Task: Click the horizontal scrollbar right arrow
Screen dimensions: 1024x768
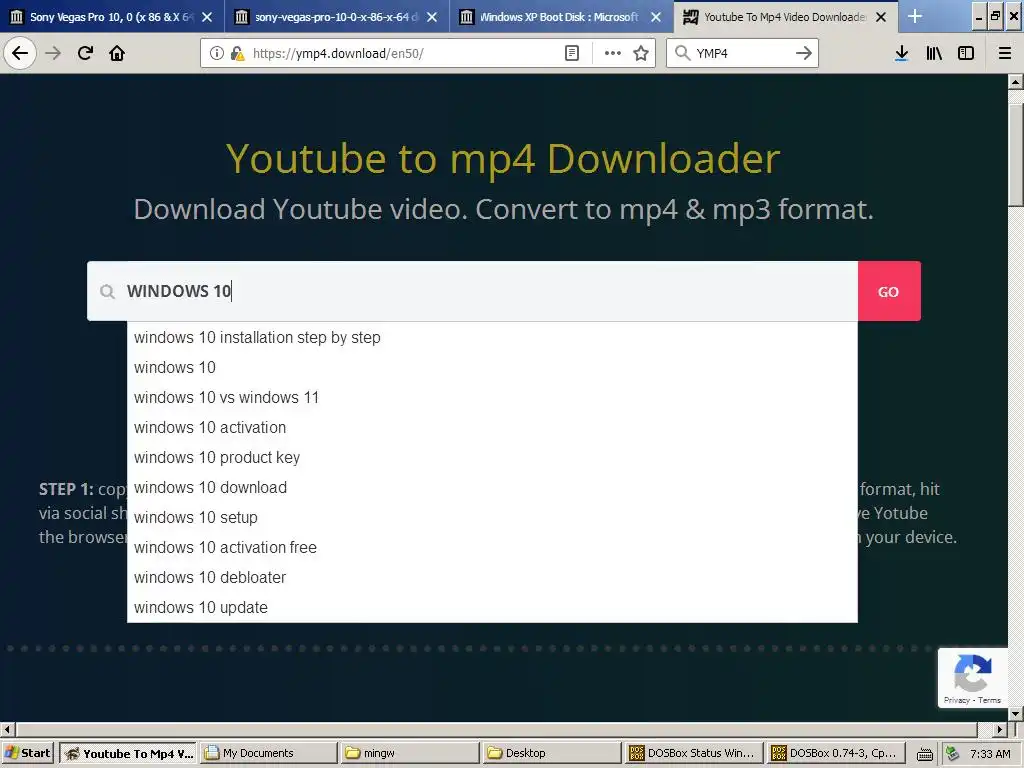Action: 1000,729
